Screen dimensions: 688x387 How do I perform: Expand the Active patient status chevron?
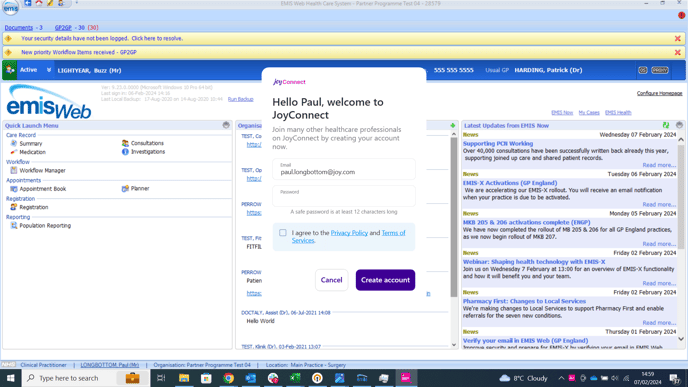tap(49, 70)
